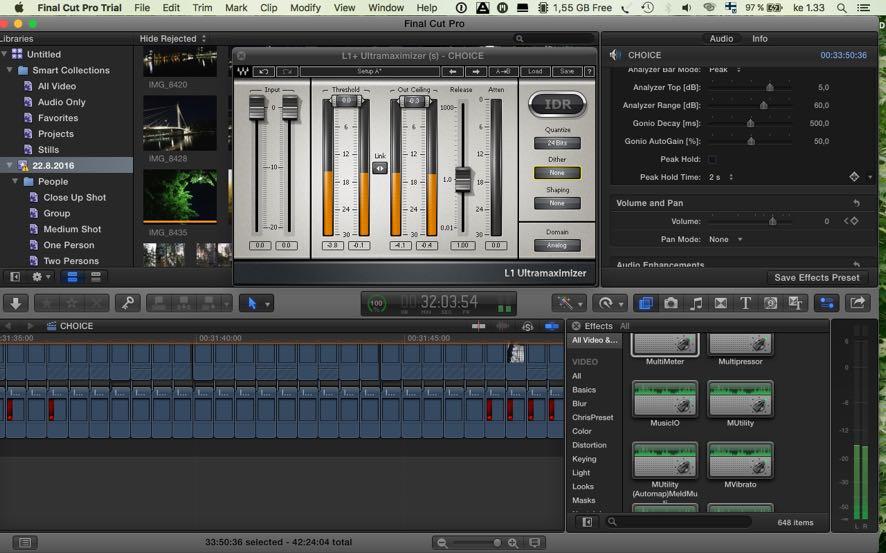Open Notification Center list icon
The image size is (886, 553).
pos(863,8)
